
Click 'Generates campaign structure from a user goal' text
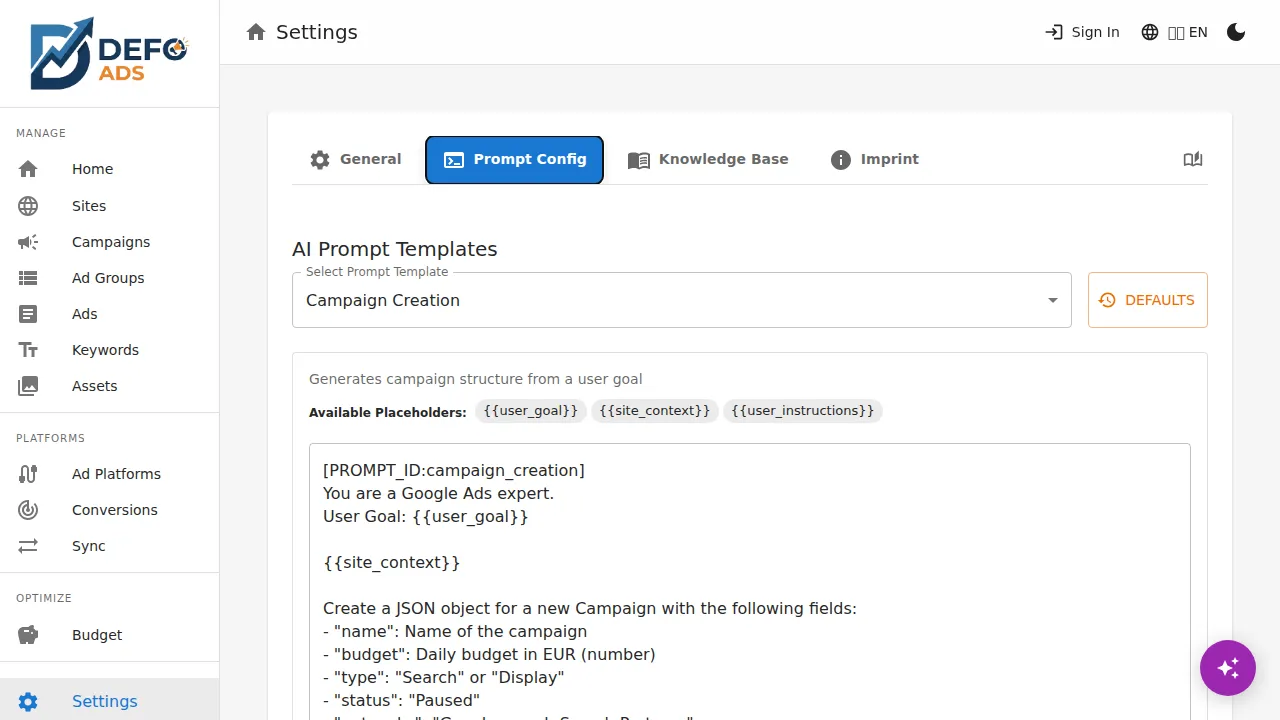tap(476, 379)
